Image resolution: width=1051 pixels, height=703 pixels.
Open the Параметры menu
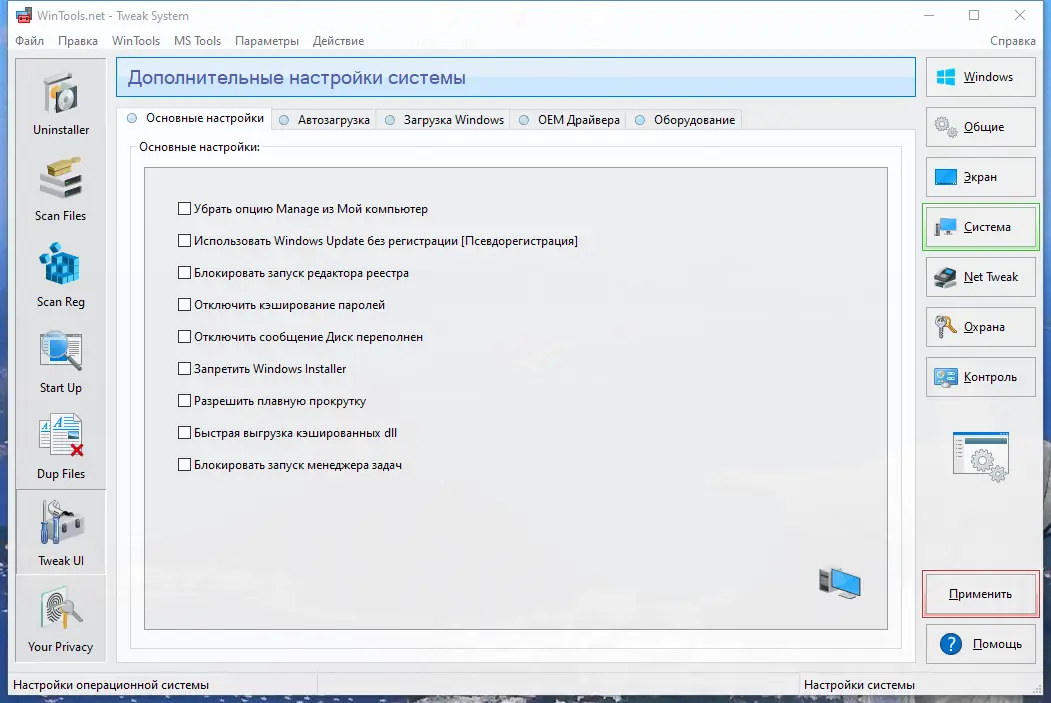coord(267,41)
